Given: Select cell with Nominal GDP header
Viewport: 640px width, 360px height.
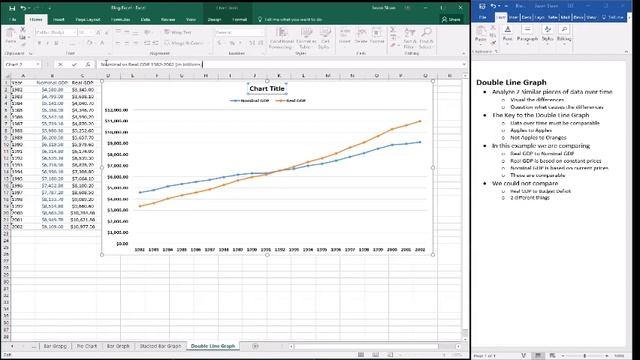Looking at the screenshot, I should (x=52, y=82).
